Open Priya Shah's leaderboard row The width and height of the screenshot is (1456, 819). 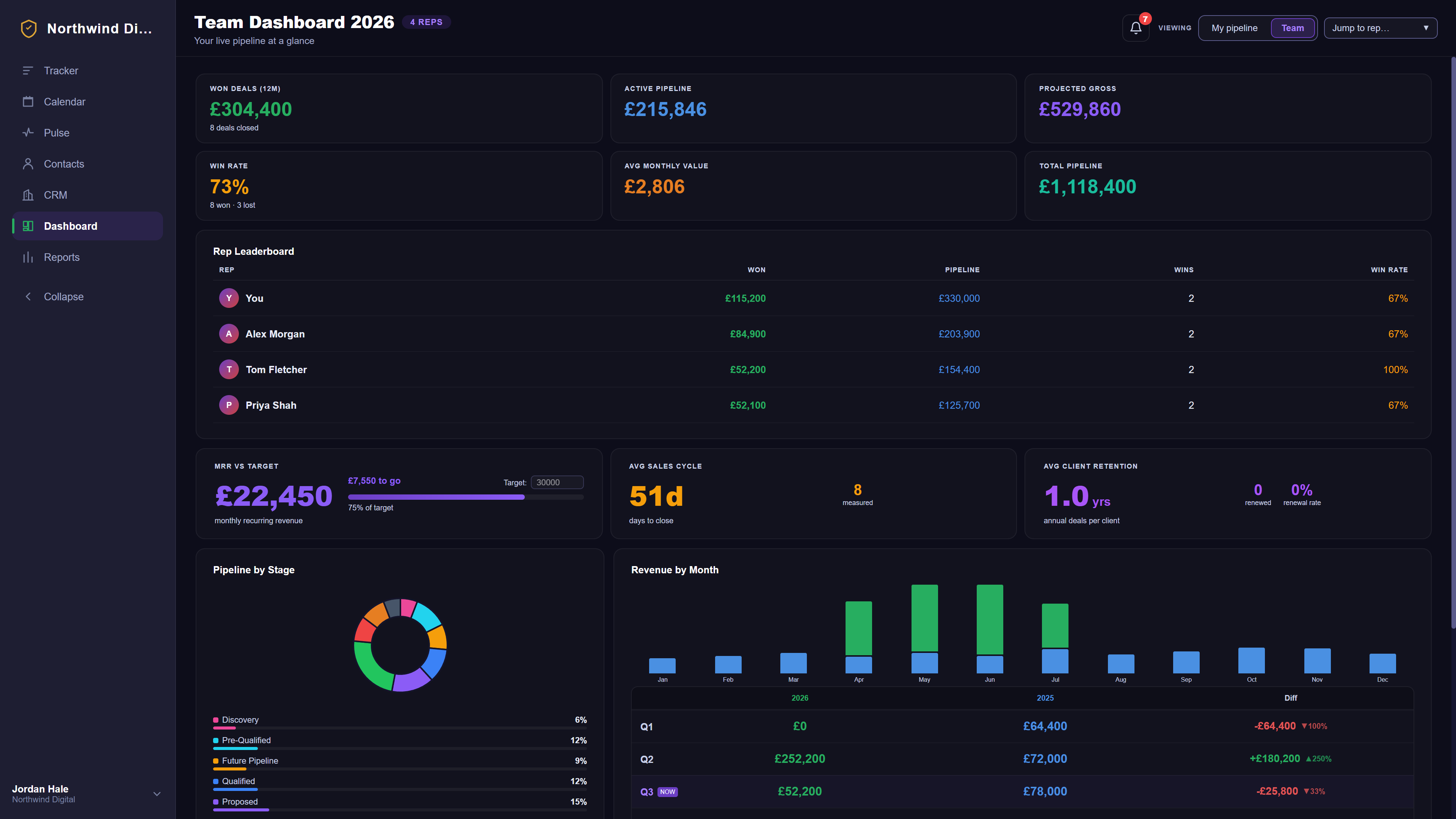[813, 405]
